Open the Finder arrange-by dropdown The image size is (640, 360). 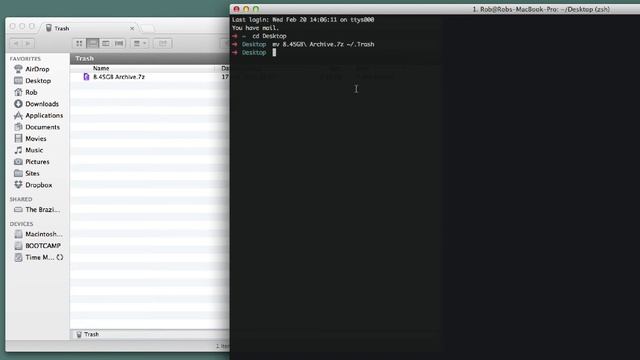click(140, 43)
